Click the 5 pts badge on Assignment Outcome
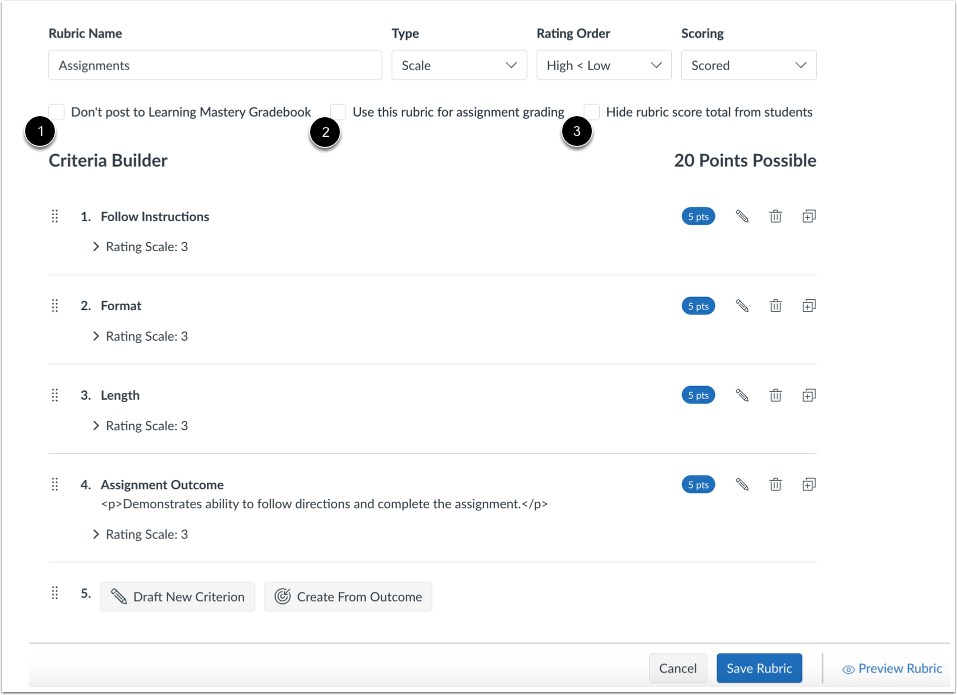The width and height of the screenshot is (957, 695). coord(698,484)
